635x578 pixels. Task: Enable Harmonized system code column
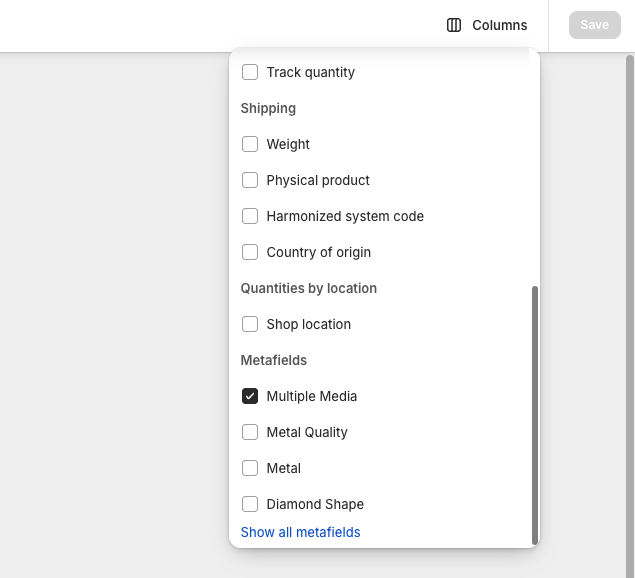point(250,216)
